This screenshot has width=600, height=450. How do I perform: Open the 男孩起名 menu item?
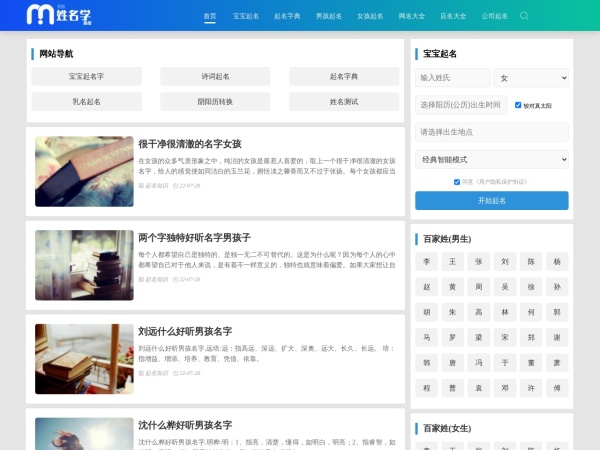(x=329, y=16)
